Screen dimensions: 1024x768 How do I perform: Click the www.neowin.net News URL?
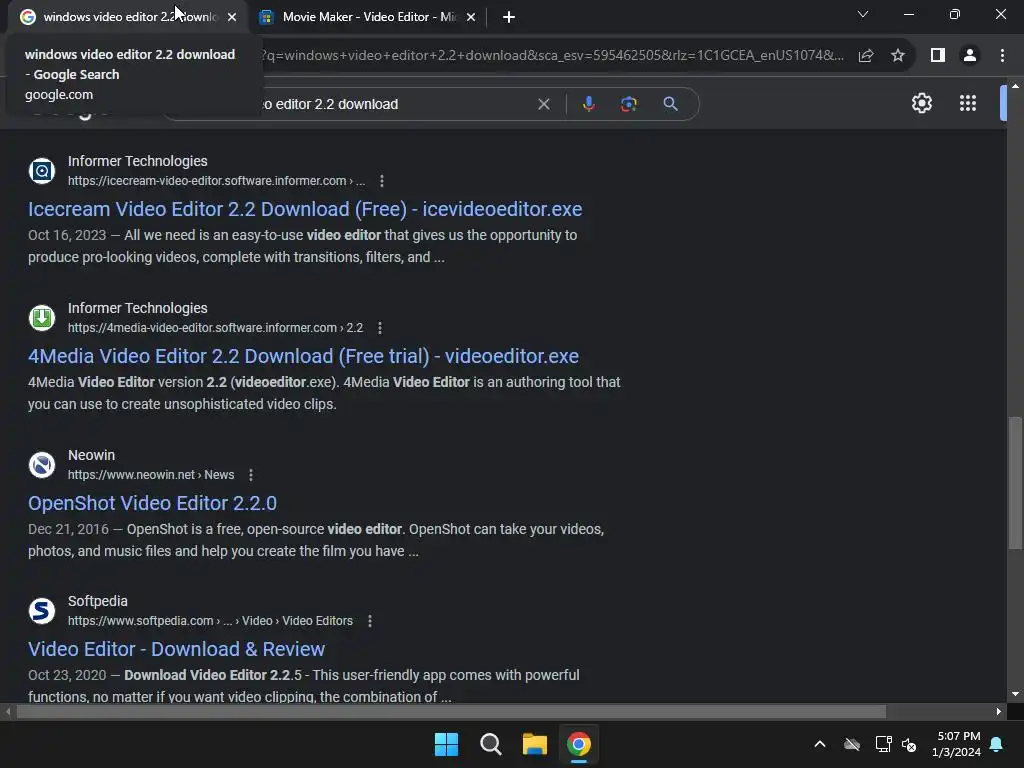click(x=151, y=475)
